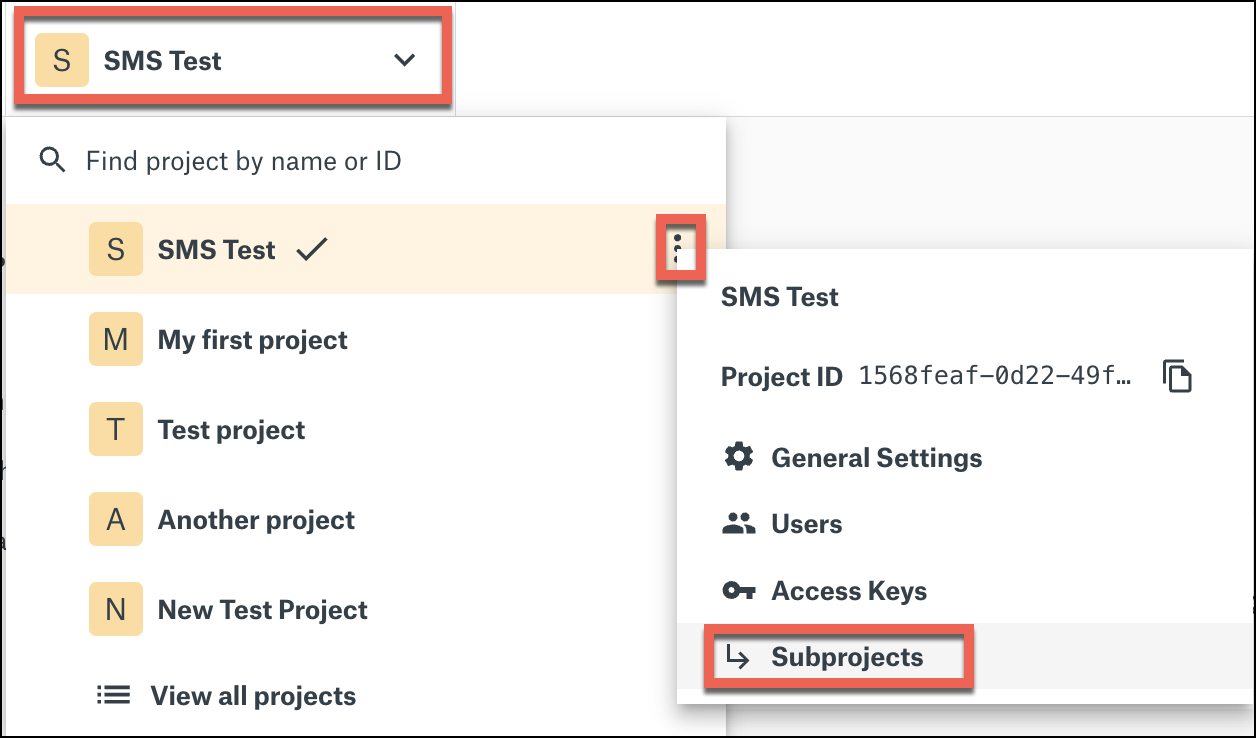This screenshot has height=738, width=1256.
Task: Click the key icon for Access Keys
Action: [x=740, y=591]
